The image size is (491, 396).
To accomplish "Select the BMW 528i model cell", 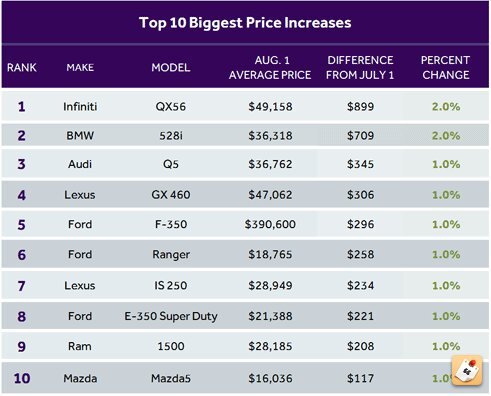I will coord(171,136).
